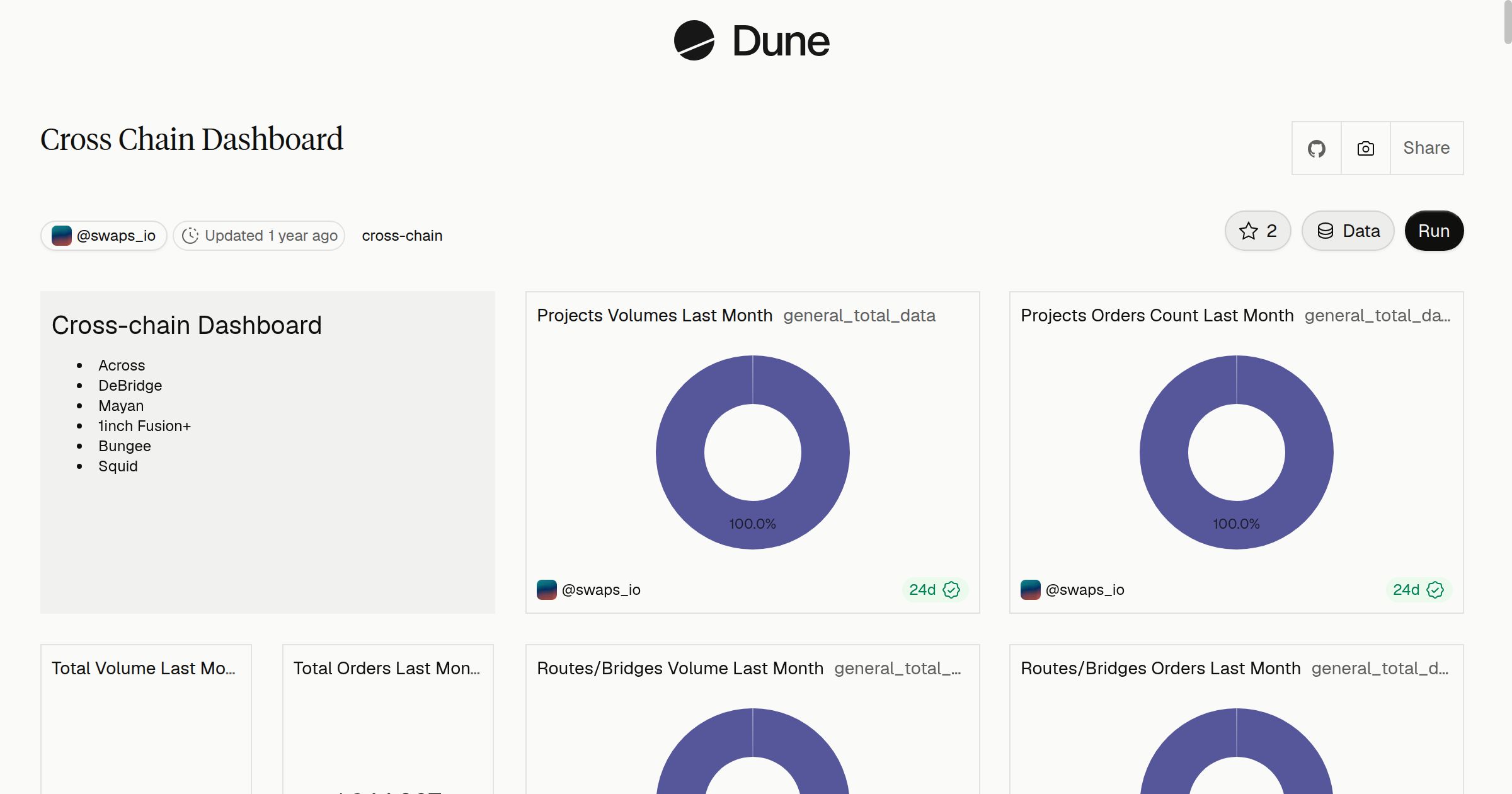
Task: Click @swaps_io under Projects Orders Count chart
Action: click(x=1085, y=590)
